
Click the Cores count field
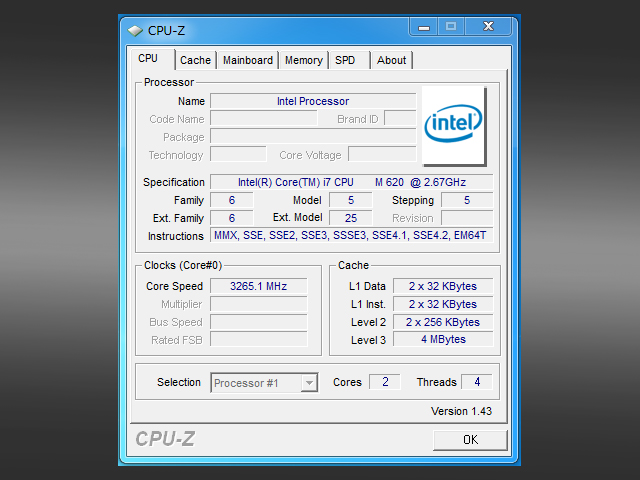[x=385, y=382]
